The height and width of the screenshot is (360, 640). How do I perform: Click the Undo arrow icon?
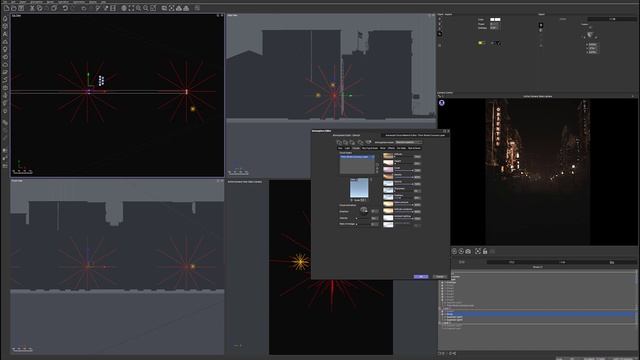pyautogui.click(x=65, y=8)
